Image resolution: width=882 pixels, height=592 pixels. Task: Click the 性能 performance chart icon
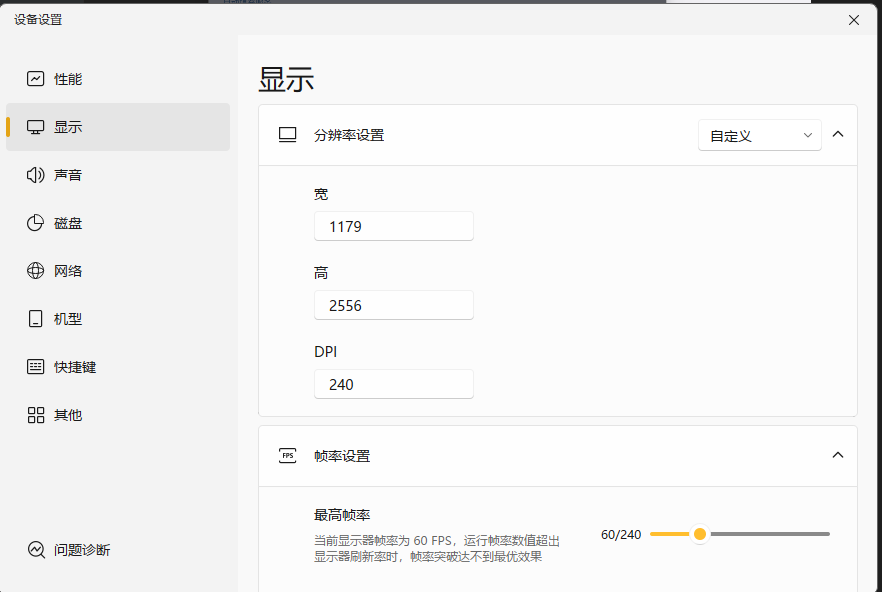click(36, 79)
